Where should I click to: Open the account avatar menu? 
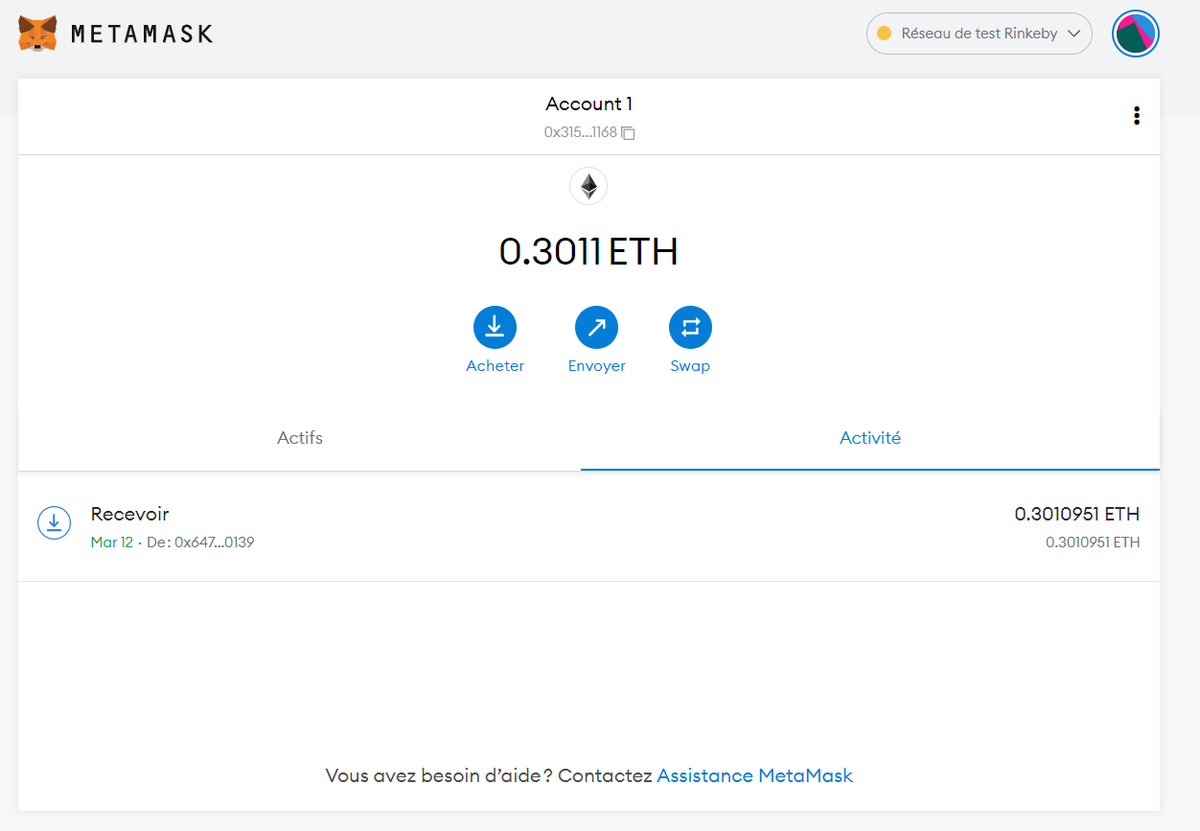click(x=1135, y=34)
